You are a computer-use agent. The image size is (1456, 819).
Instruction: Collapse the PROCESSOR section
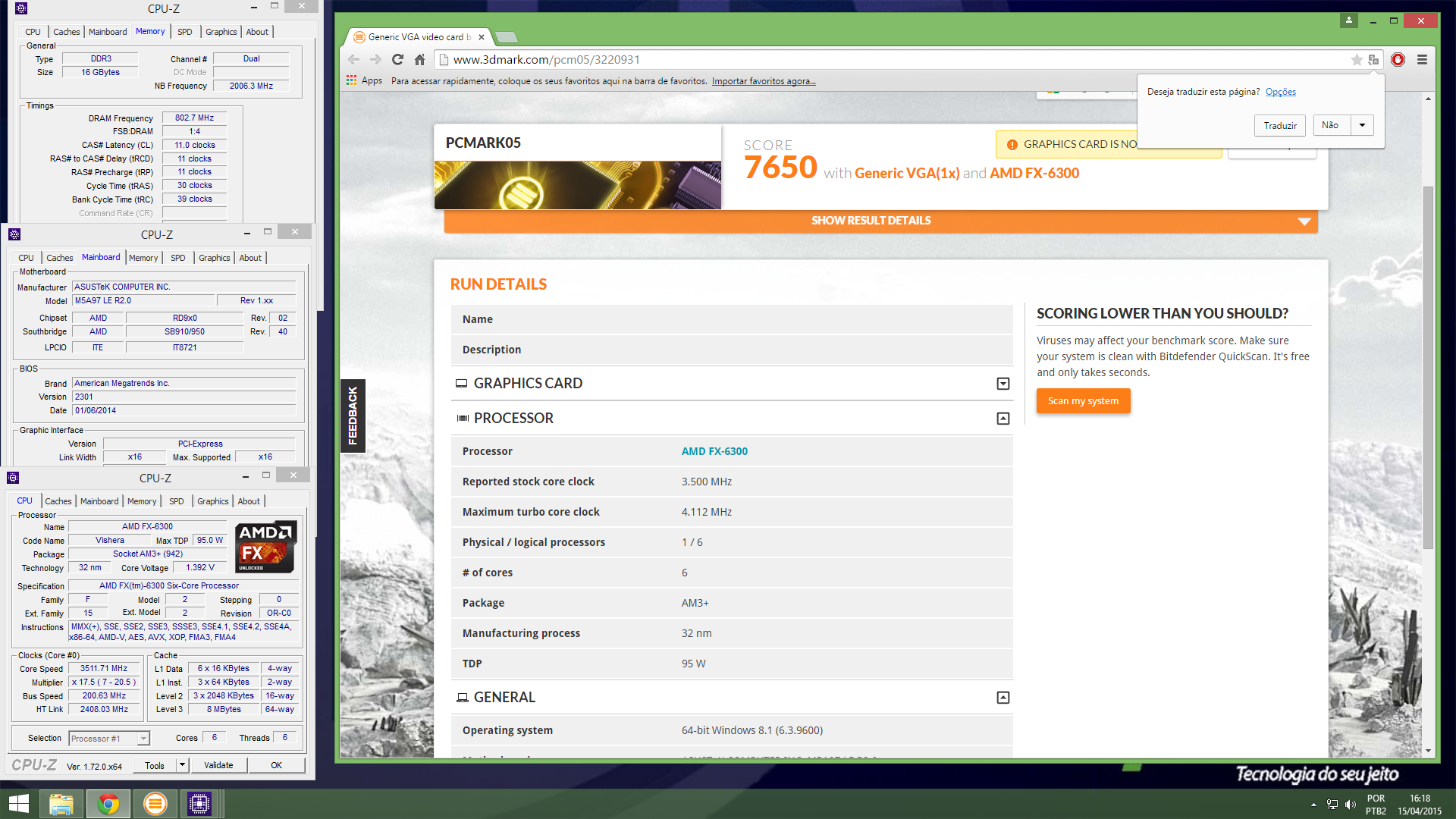point(1003,419)
